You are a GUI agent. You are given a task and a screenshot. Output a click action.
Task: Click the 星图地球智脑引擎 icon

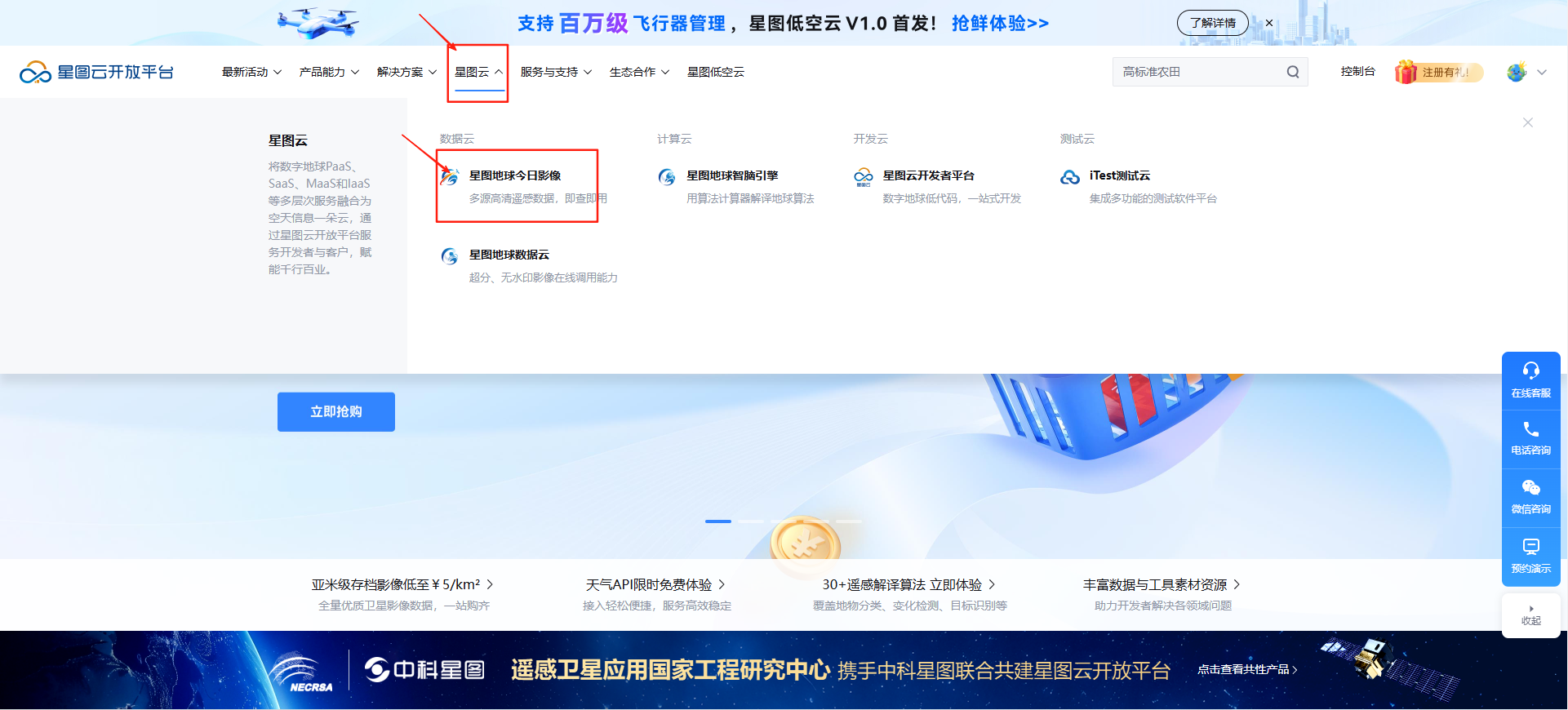667,177
